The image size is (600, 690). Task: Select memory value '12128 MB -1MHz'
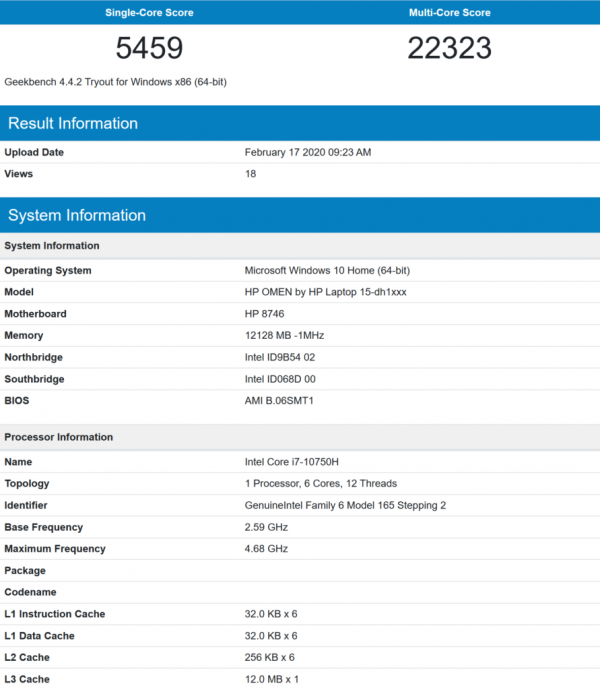284,335
